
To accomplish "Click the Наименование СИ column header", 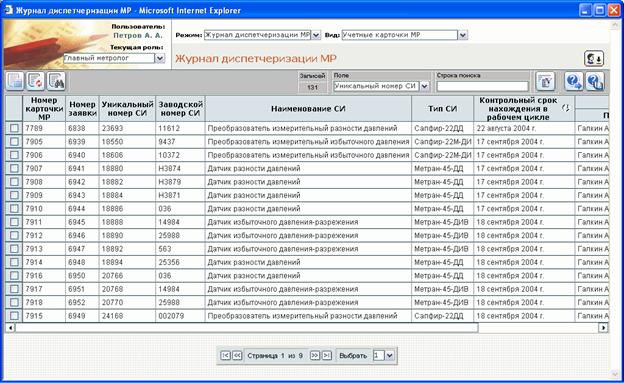I will (x=308, y=109).
